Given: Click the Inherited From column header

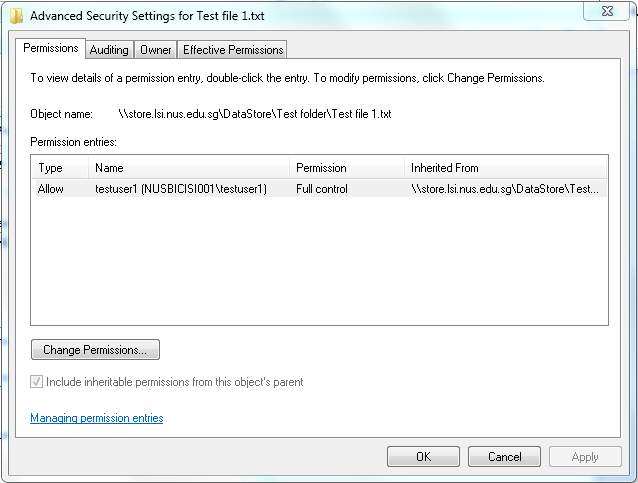Looking at the screenshot, I should point(505,168).
